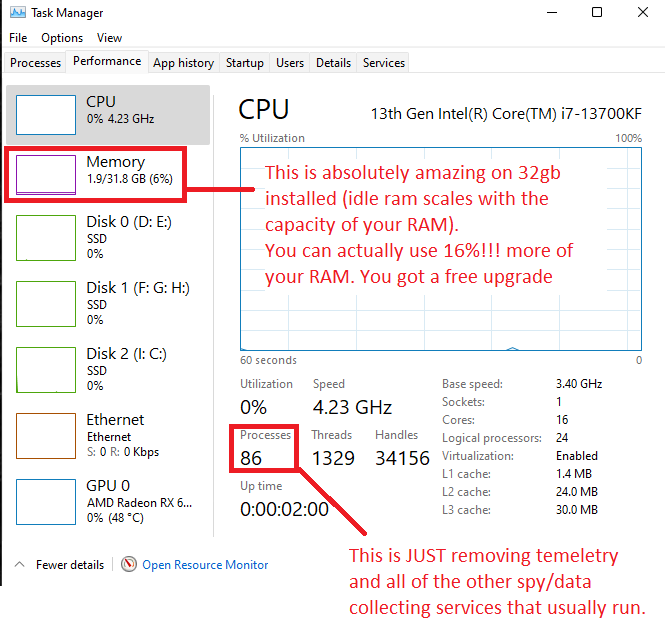Open the Users tab

tap(289, 63)
